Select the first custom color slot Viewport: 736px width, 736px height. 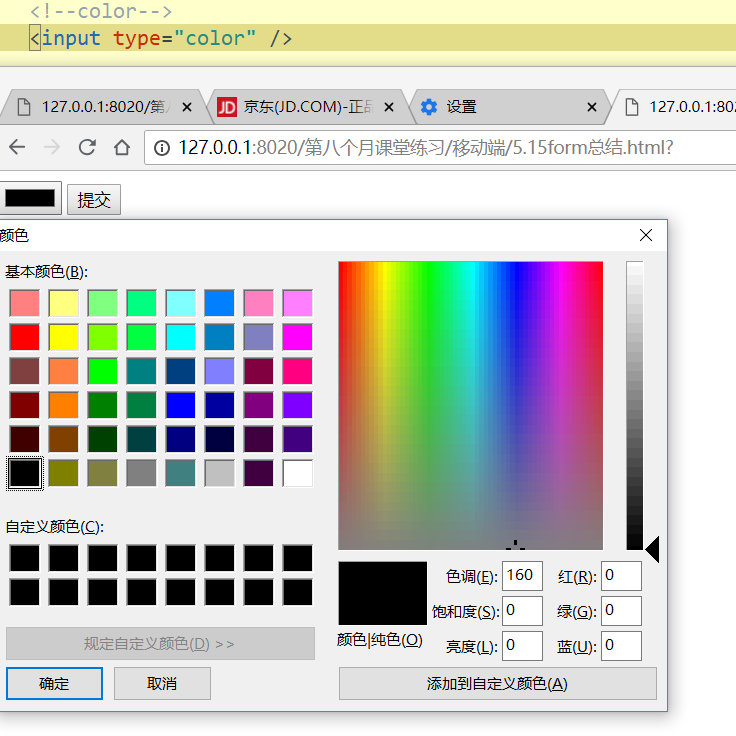25,558
